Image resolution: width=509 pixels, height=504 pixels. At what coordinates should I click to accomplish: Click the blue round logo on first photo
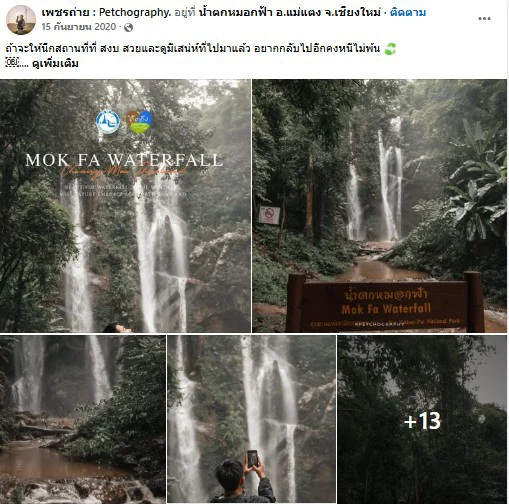pos(108,122)
